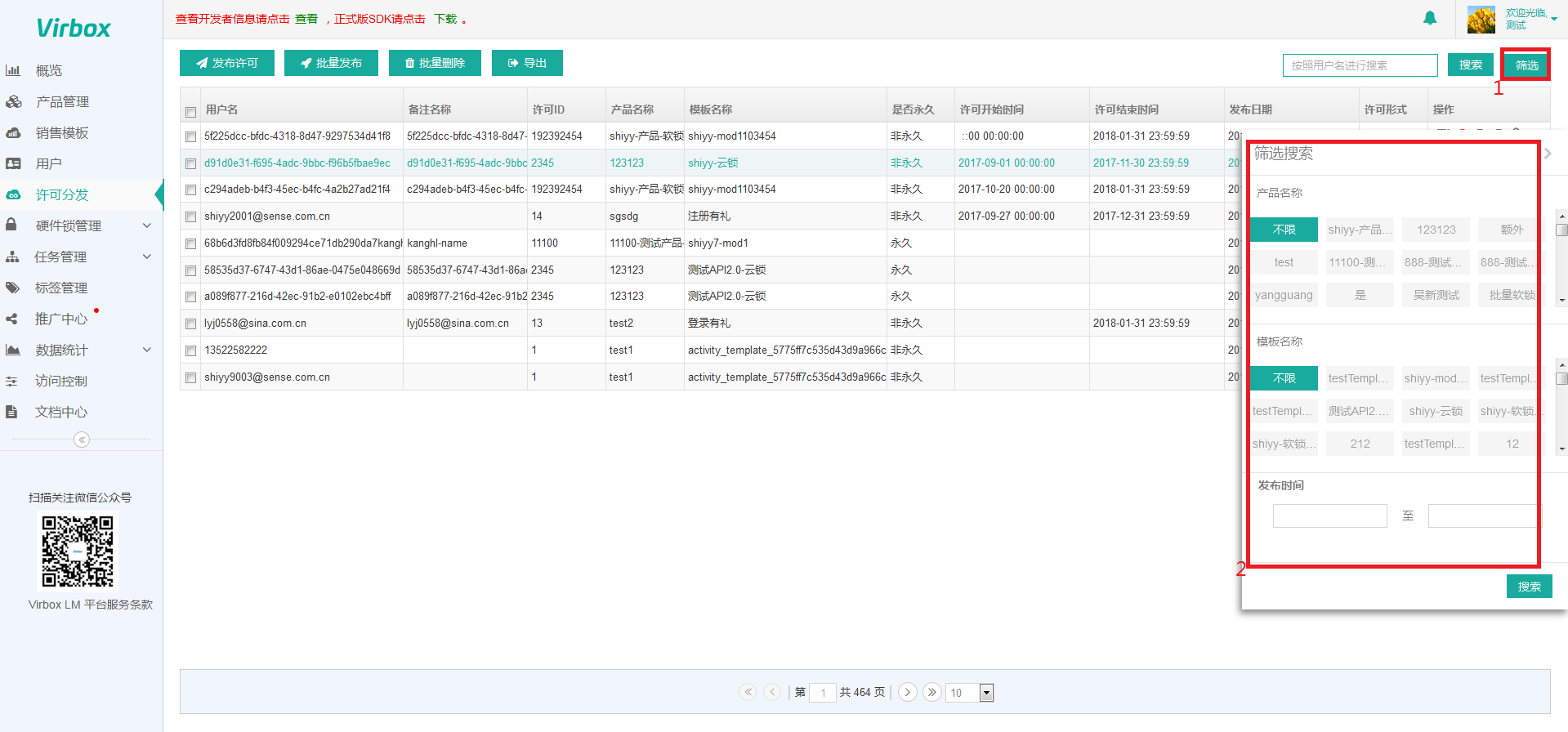Screen dimensions: 1568x732
Task: Select 不限 under 产品名称 filter
Action: coord(1284,230)
